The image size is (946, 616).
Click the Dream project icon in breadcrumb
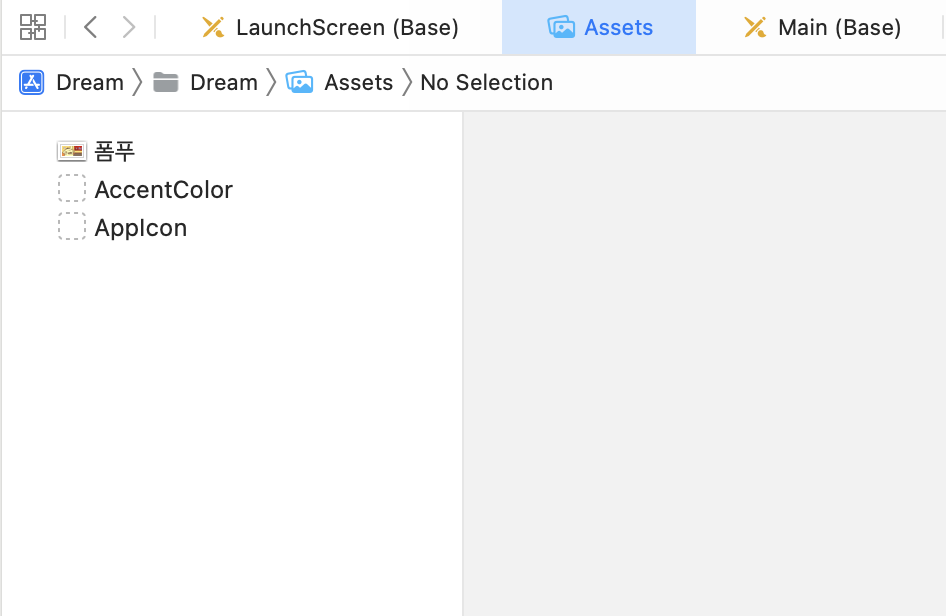coord(31,82)
